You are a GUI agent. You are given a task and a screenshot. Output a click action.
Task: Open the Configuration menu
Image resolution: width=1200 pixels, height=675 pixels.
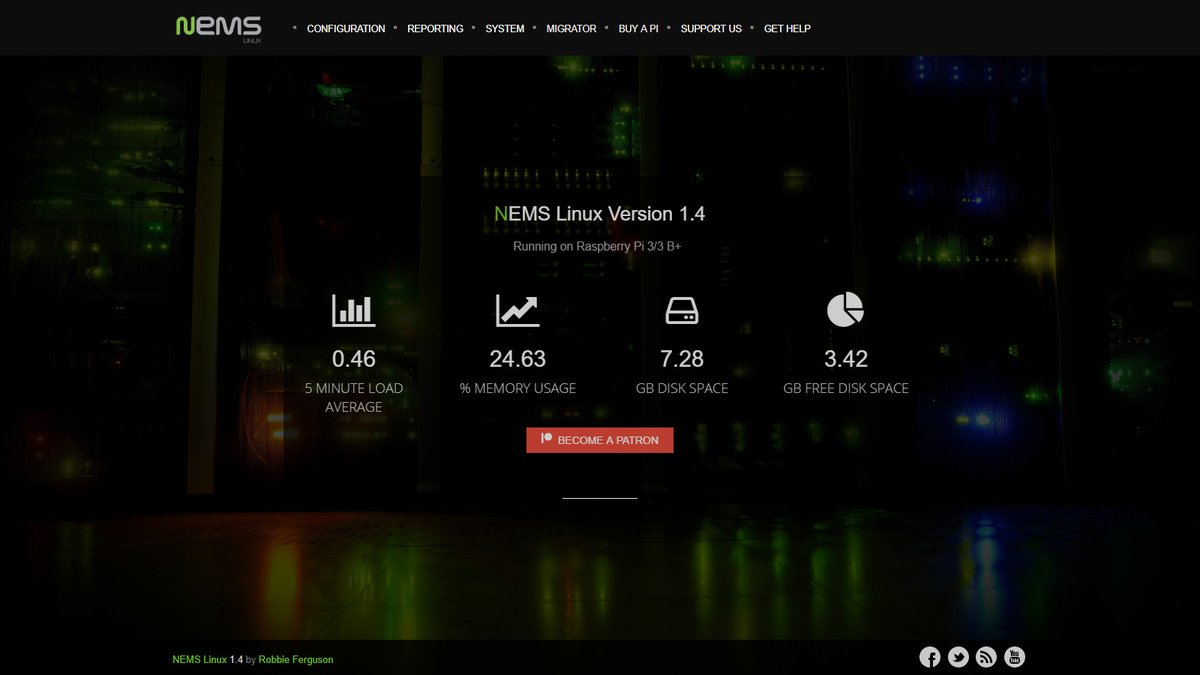[346, 29]
